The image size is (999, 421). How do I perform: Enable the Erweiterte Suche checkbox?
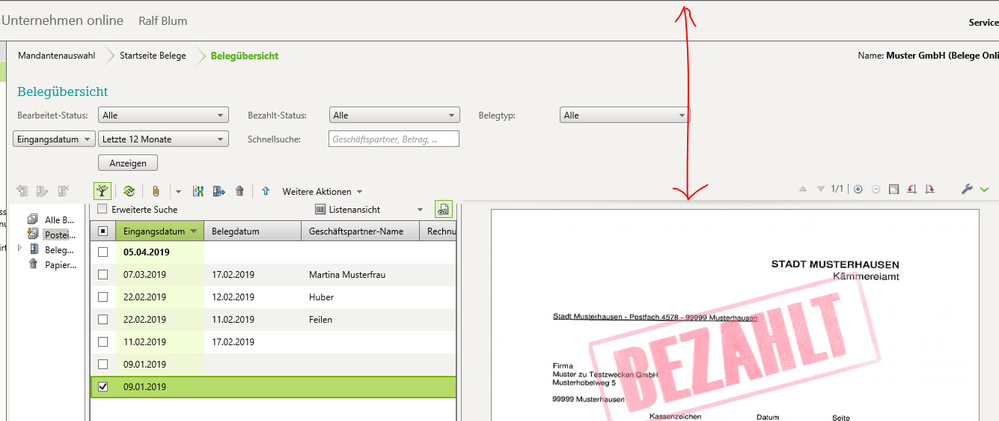tap(102, 209)
